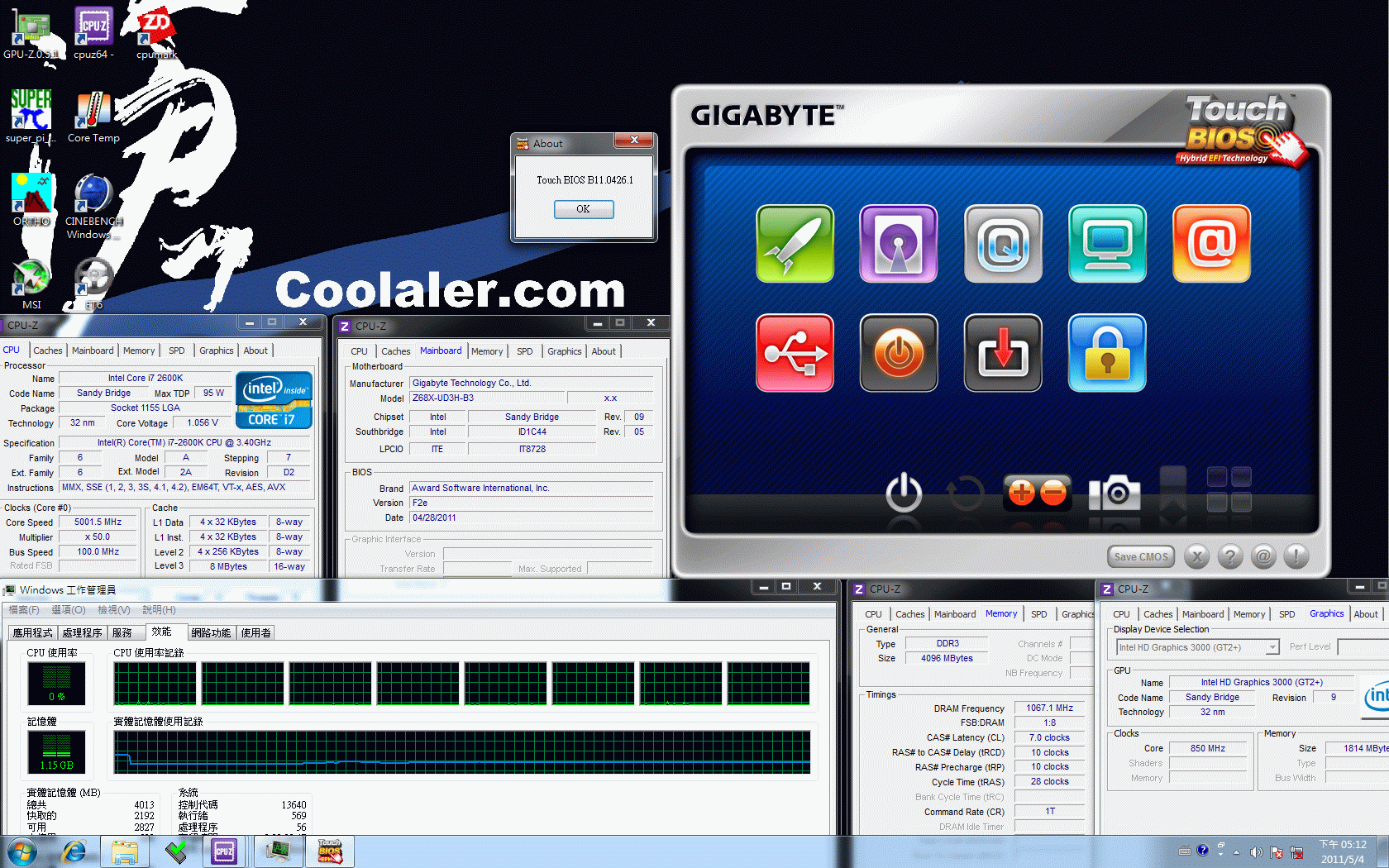
Task: Open 檢視(V) menu in Task Manager
Action: tap(114, 610)
